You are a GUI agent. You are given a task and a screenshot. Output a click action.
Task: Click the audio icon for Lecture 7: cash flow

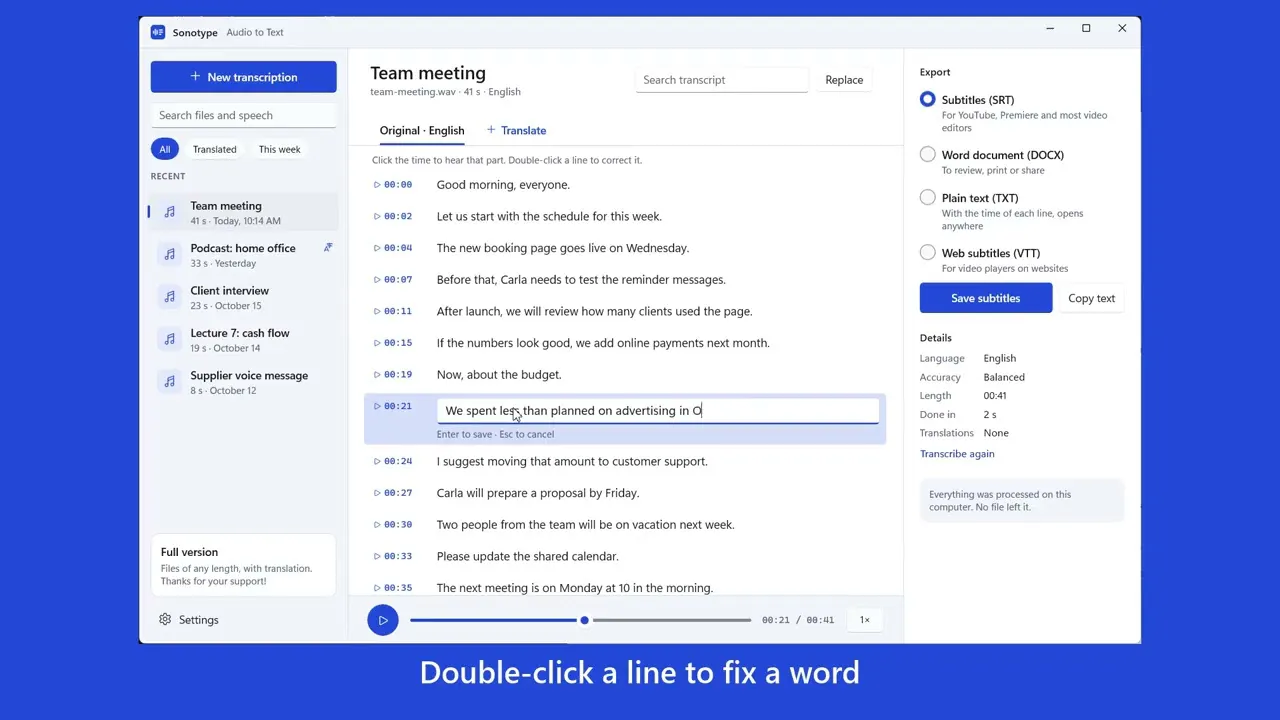click(169, 340)
